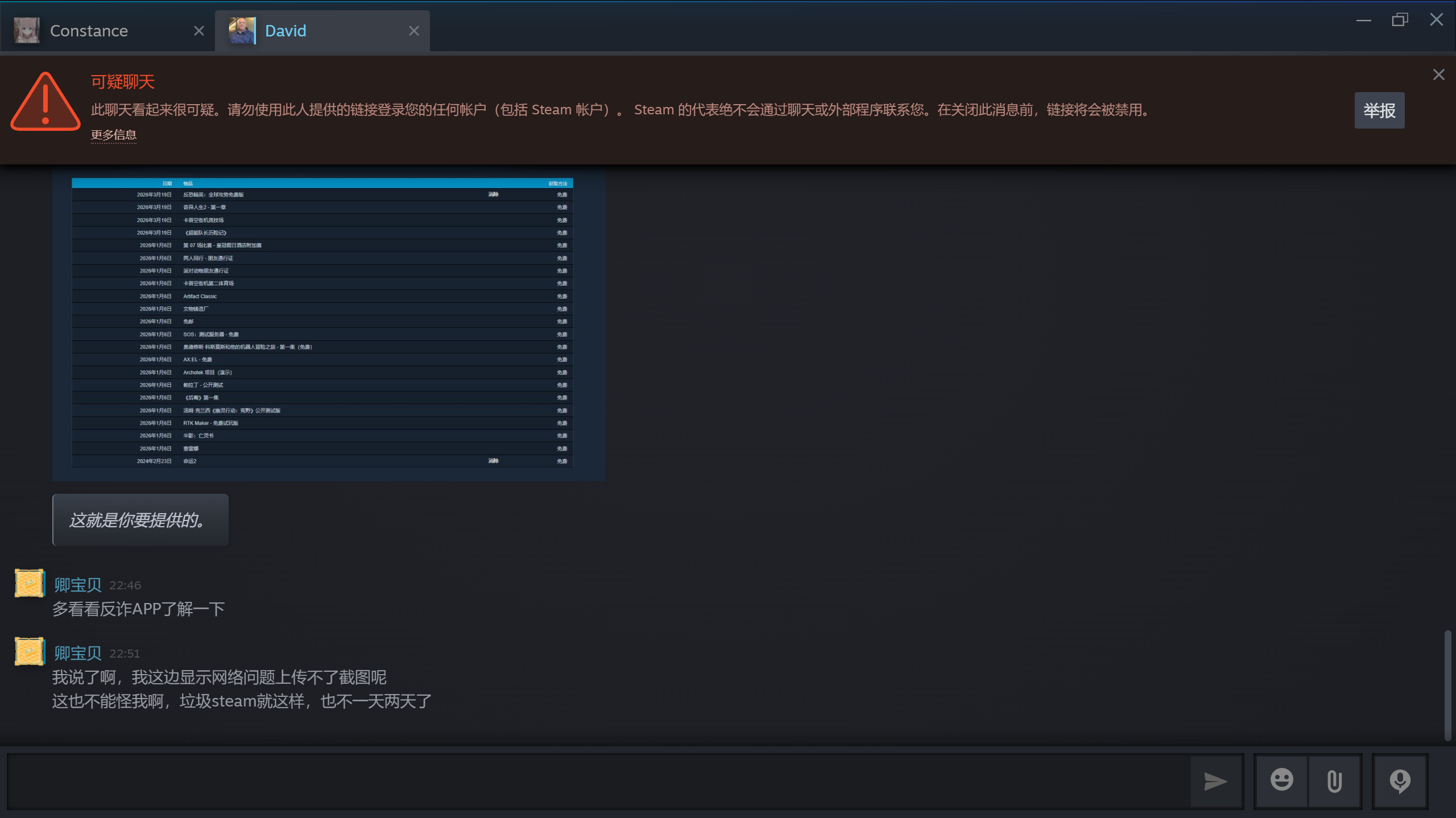Click the chat vertical scrollbar
This screenshot has width=1456, height=818.
pyautogui.click(x=1447, y=685)
